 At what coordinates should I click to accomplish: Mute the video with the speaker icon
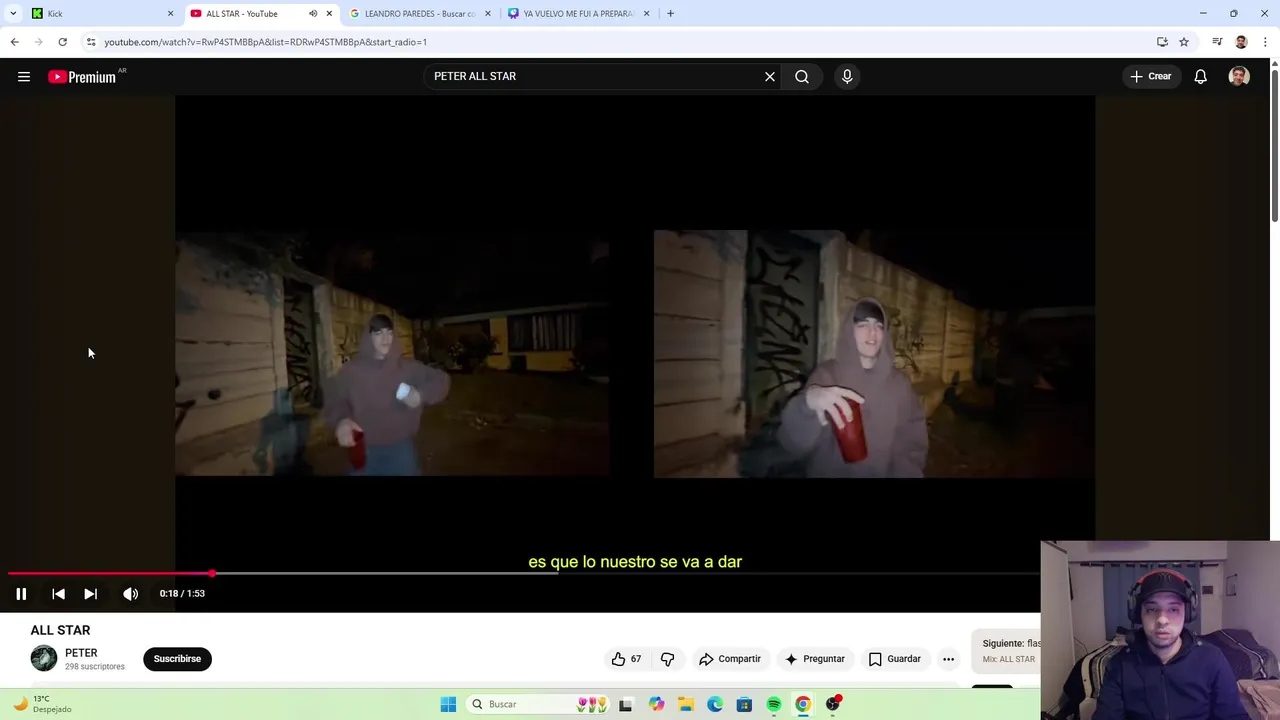click(131, 594)
